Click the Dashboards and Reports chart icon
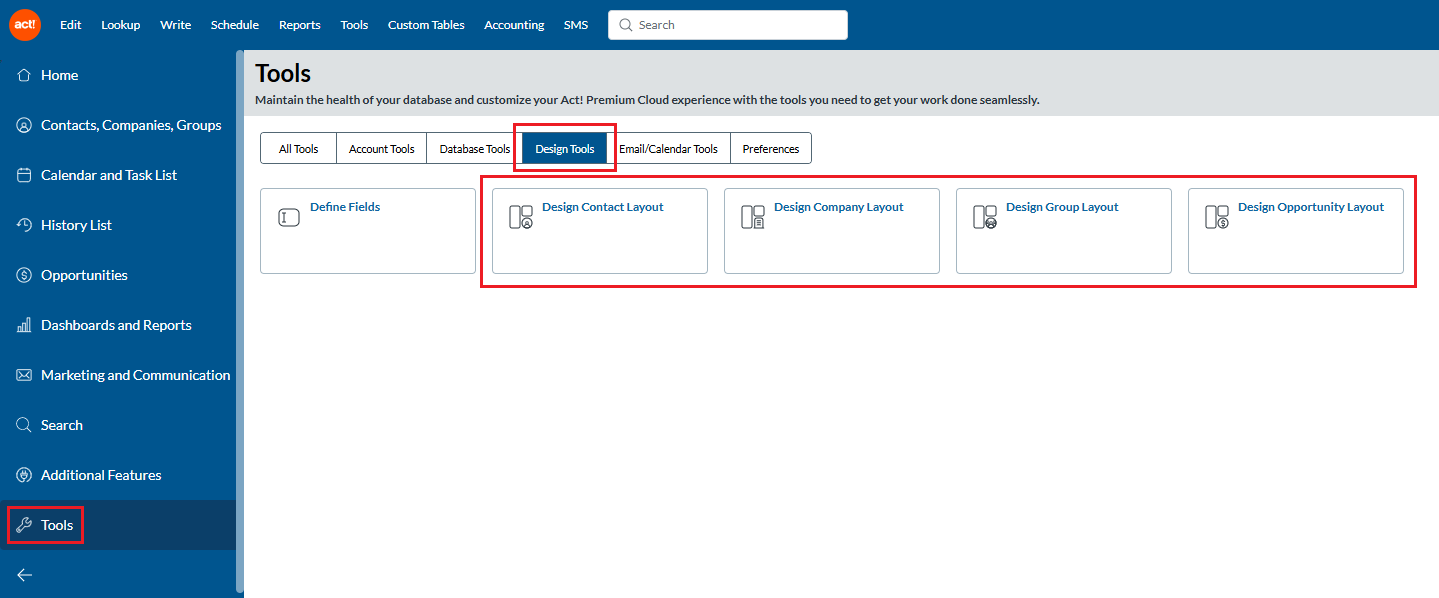The height and width of the screenshot is (598, 1439). tap(25, 325)
